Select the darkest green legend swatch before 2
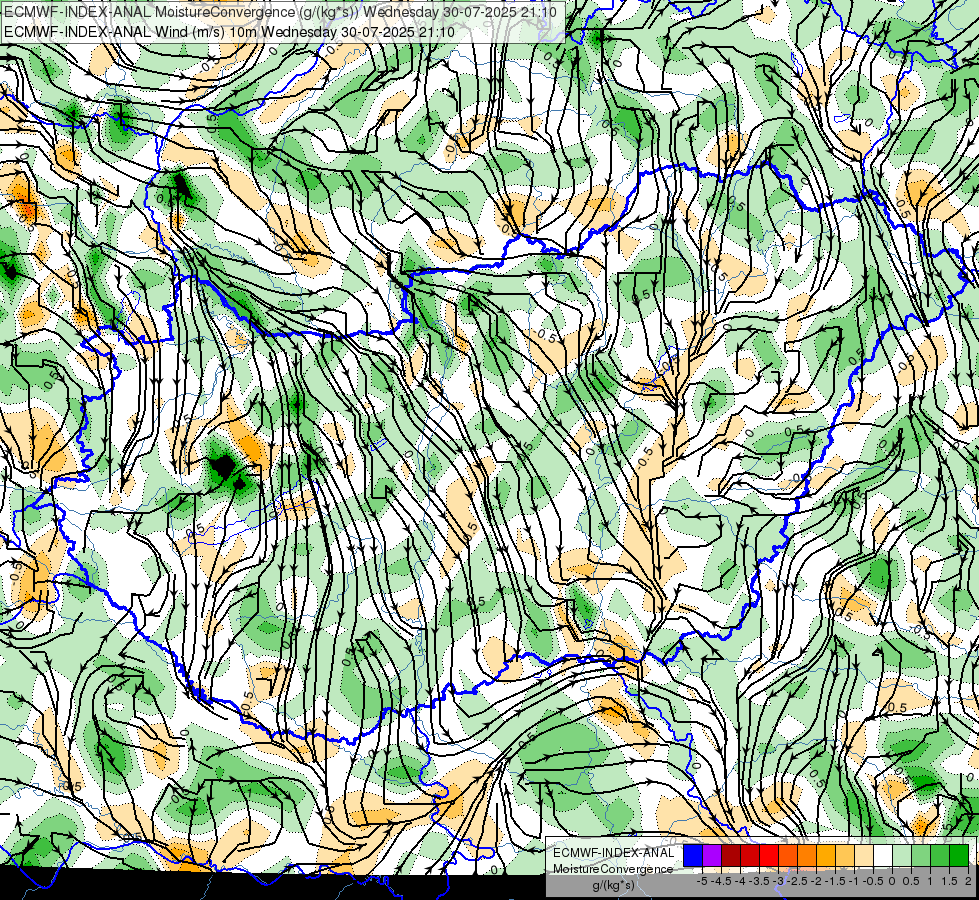Image resolution: width=979 pixels, height=900 pixels. click(x=959, y=856)
